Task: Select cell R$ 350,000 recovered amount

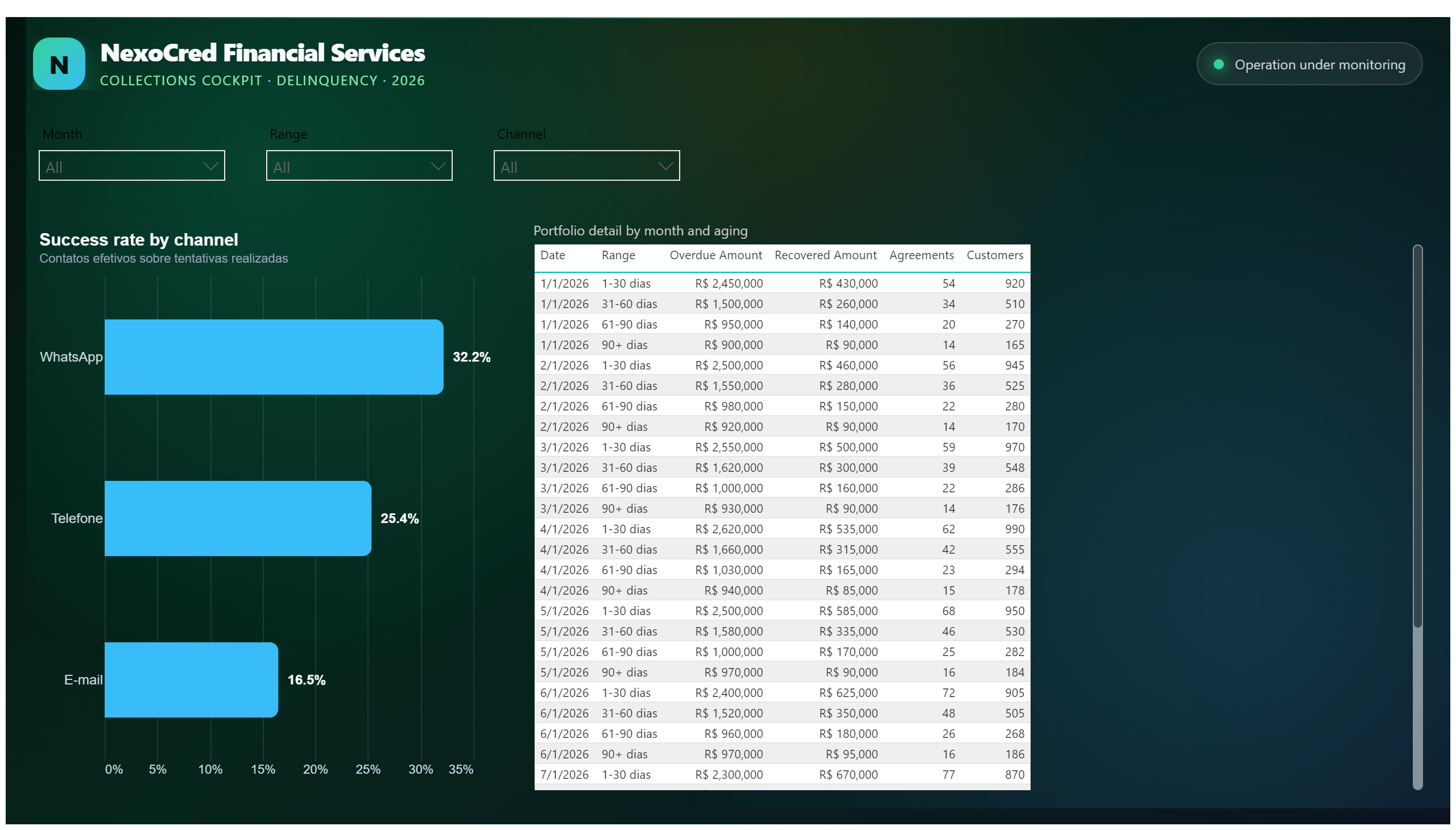Action: pos(848,713)
